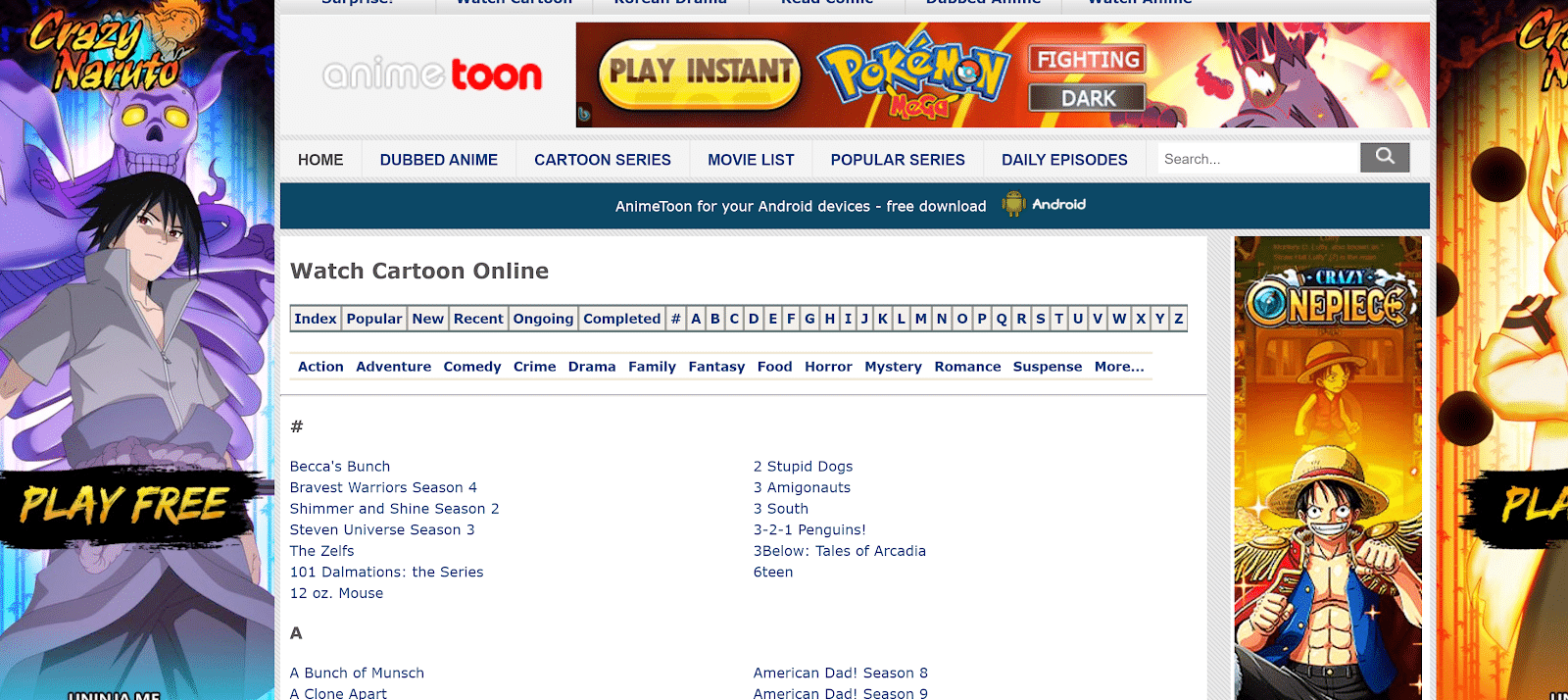This screenshot has height=700, width=1568.
Task: Click the Android robot icon
Action: point(1012,204)
